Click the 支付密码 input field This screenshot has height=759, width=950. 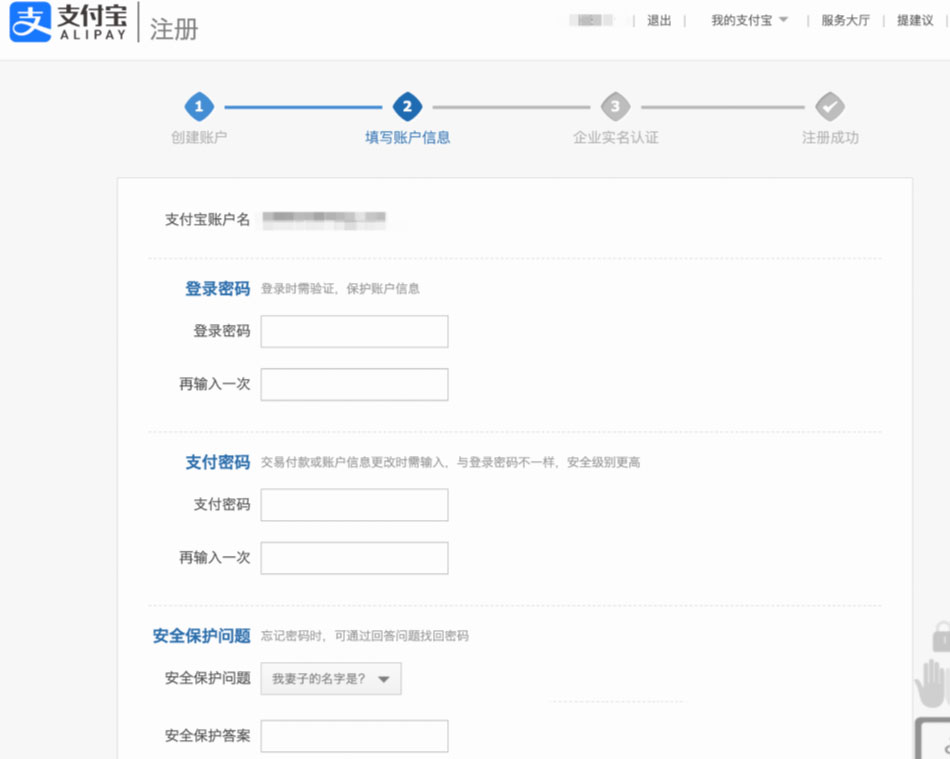pyautogui.click(x=353, y=505)
